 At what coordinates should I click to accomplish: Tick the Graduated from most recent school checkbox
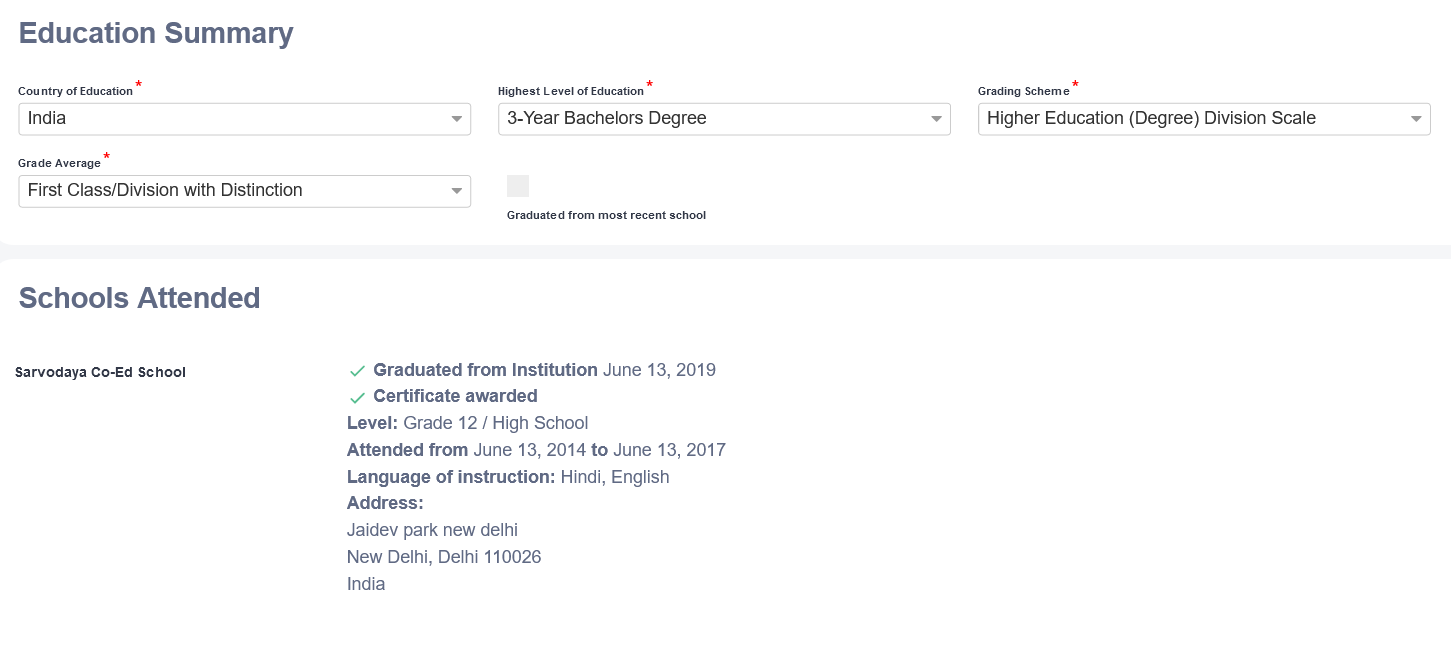point(518,186)
